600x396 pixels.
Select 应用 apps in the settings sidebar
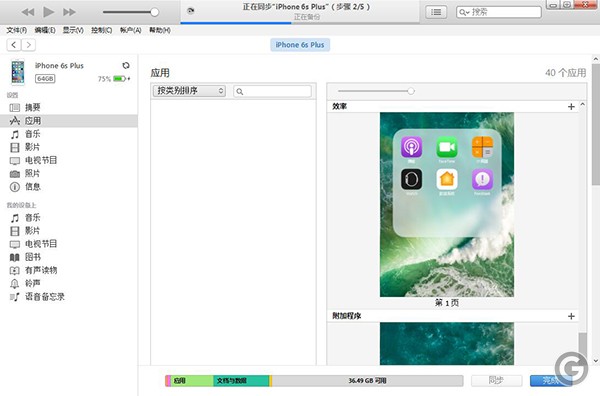pos(69,121)
